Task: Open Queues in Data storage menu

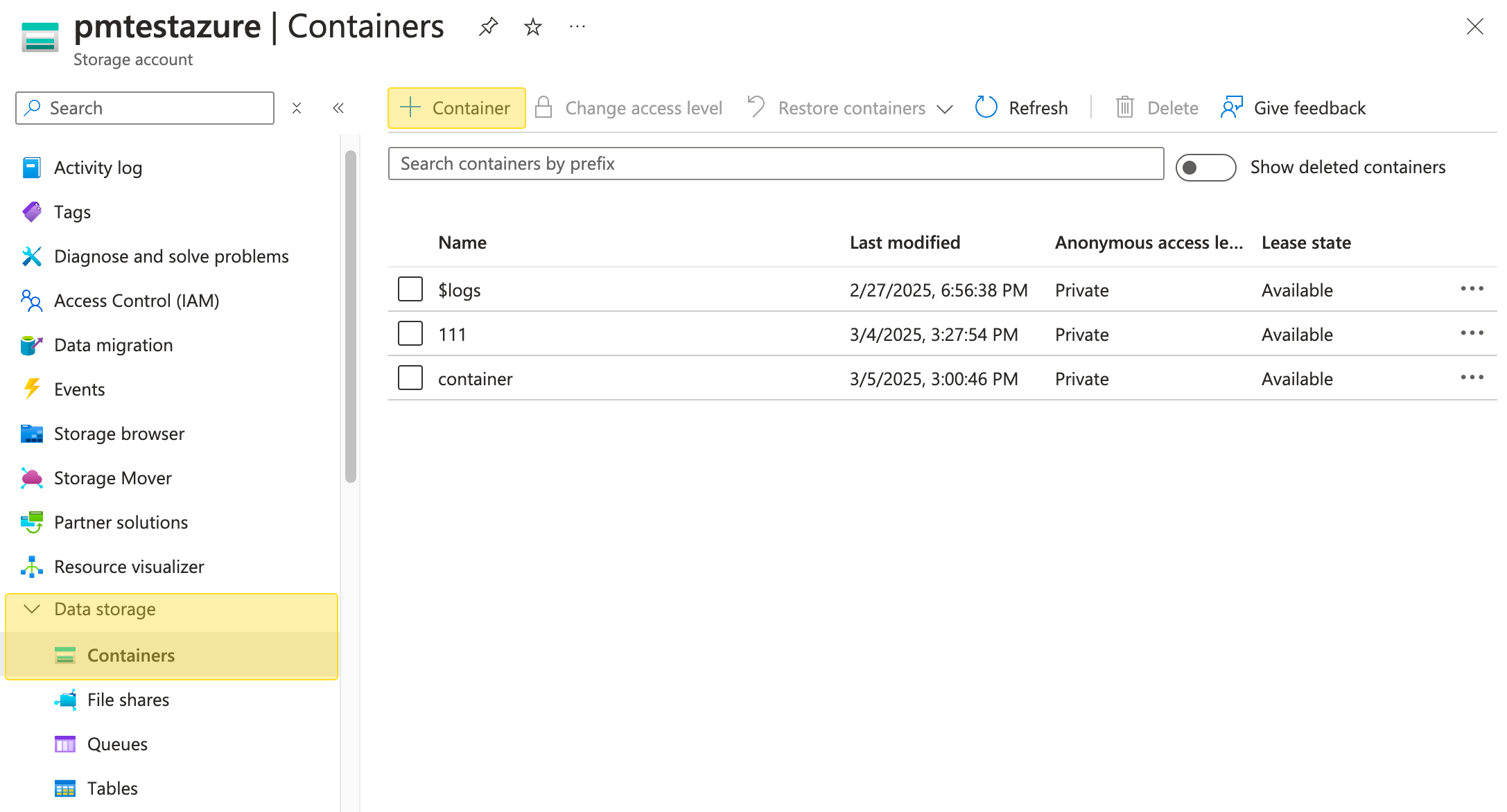Action: pos(116,744)
